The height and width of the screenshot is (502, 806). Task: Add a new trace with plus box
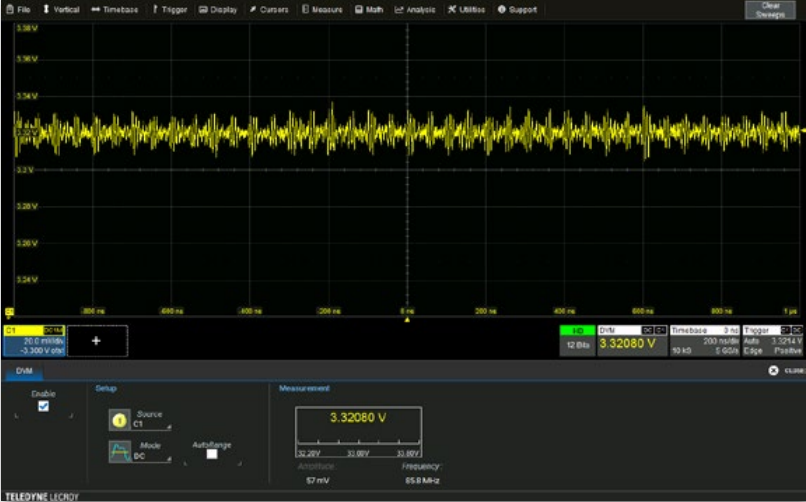coord(96,340)
